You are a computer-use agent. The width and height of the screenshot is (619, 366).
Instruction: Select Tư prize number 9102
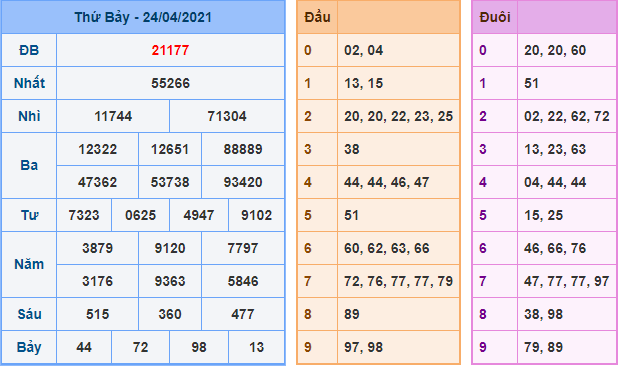pos(257,215)
